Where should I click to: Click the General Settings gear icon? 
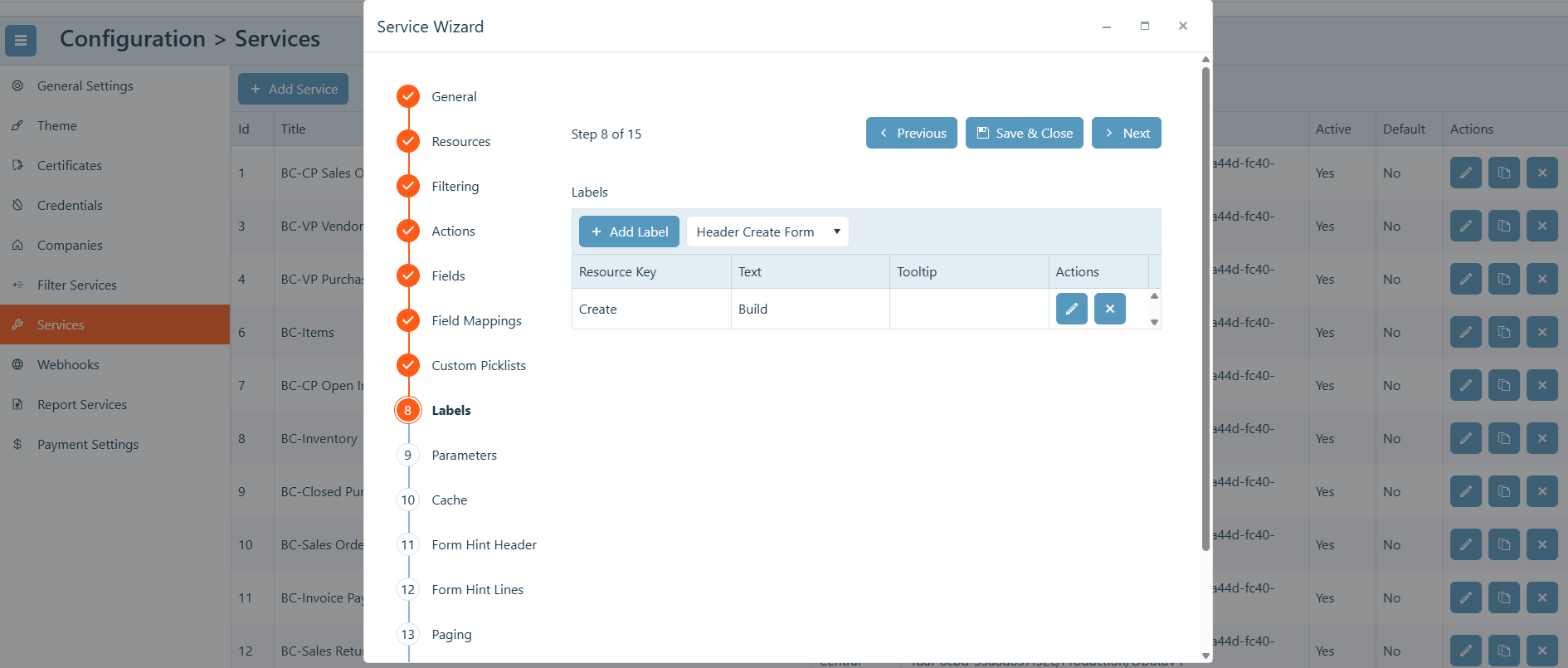(17, 85)
